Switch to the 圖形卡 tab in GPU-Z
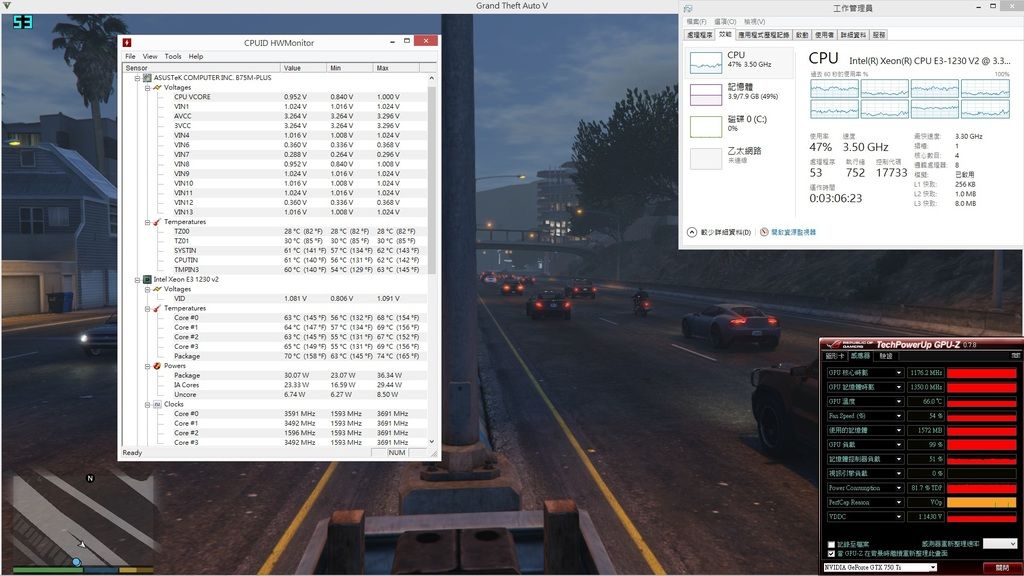The image size is (1024, 576). (835, 357)
